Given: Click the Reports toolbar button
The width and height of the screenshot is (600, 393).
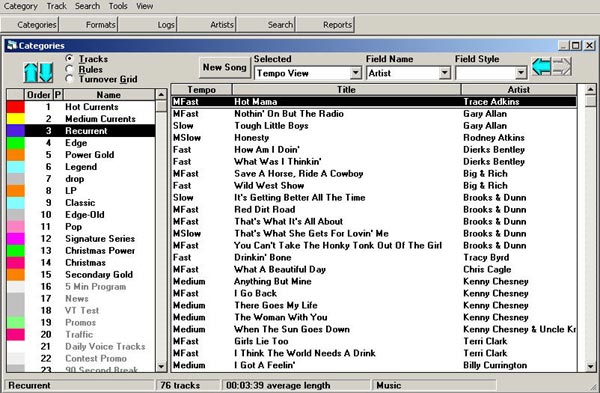Looking at the screenshot, I should point(326,24).
